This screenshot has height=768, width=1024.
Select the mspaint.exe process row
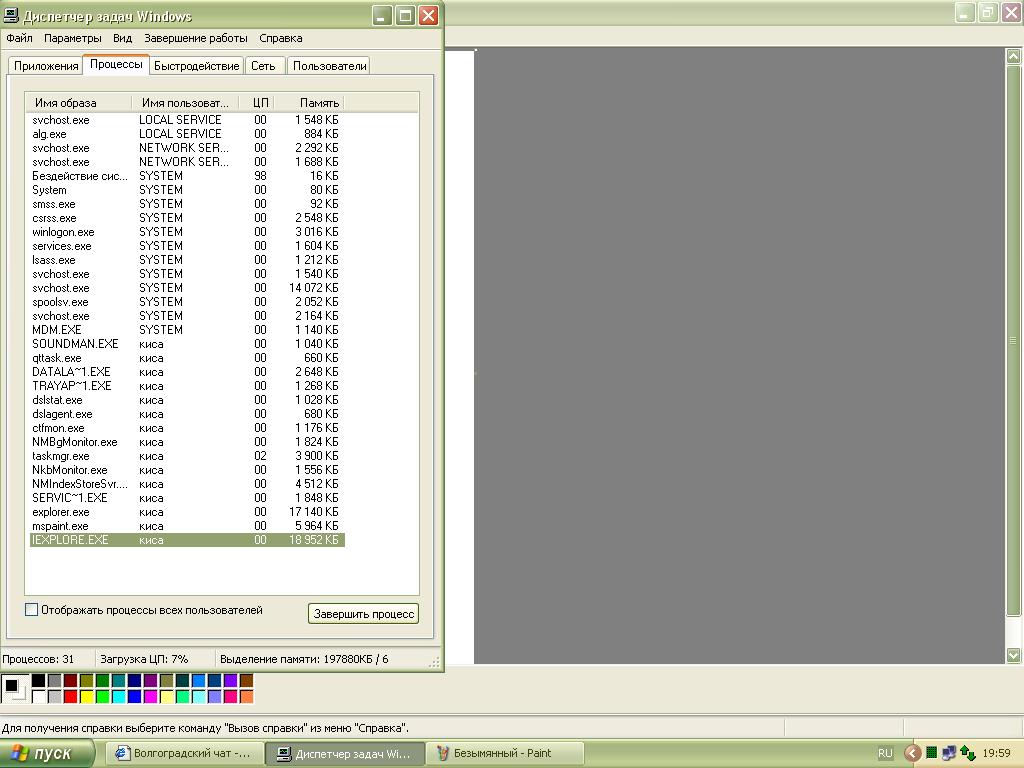point(187,526)
